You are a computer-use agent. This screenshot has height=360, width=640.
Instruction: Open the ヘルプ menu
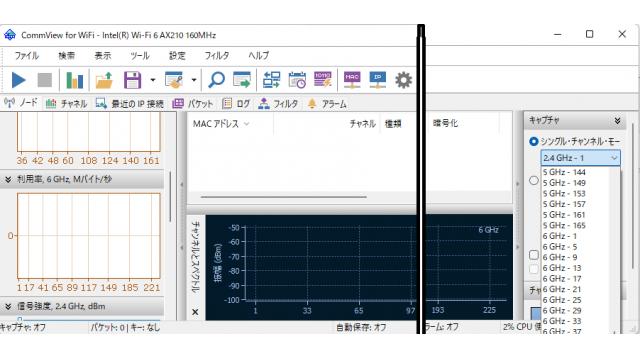pos(259,56)
